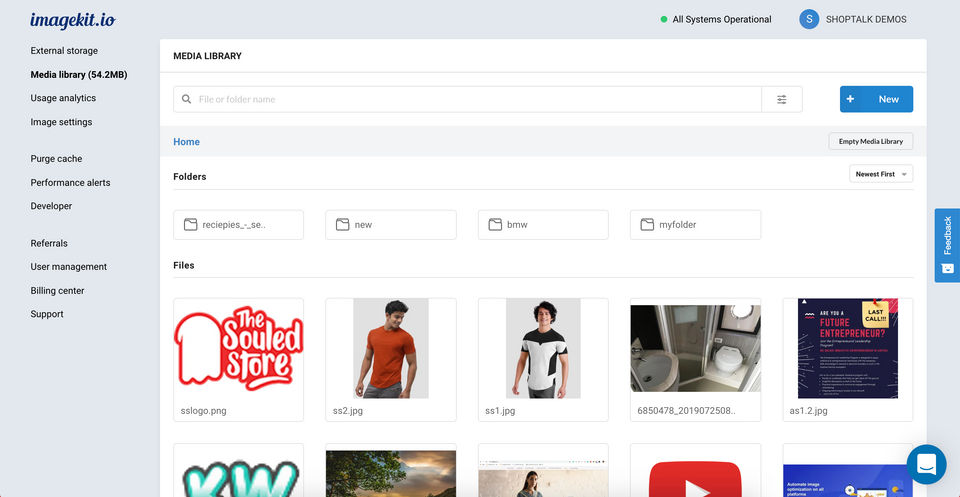
Task: Go to Purge cache
Action: [x=56, y=159]
